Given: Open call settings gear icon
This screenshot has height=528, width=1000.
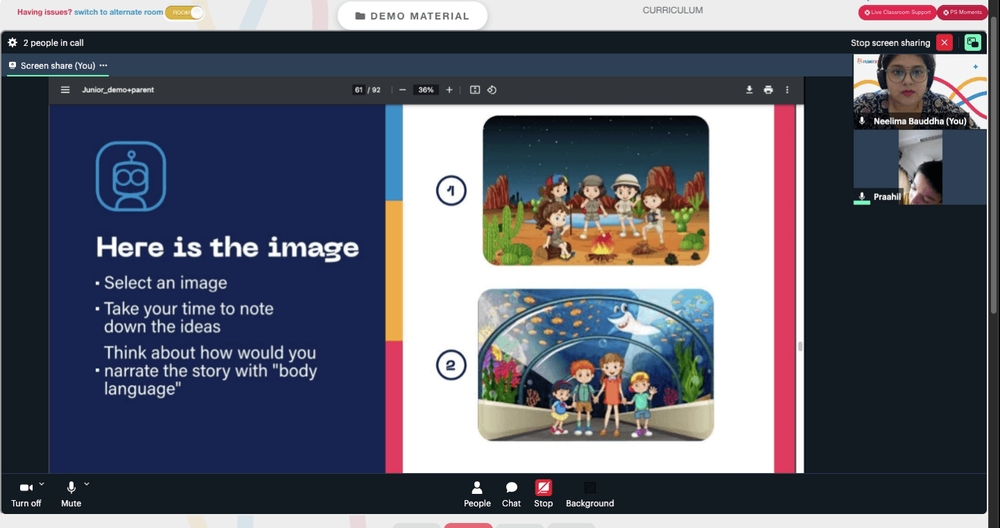Looking at the screenshot, I should [12, 43].
